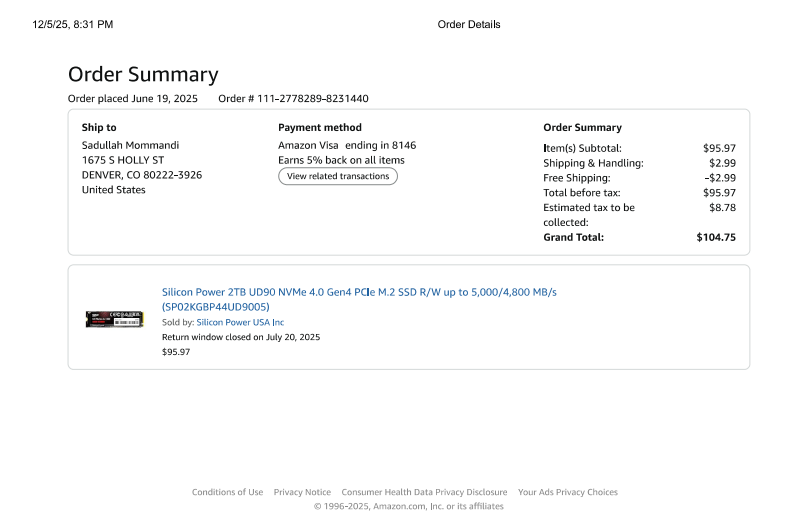
Task: Click the Ship to section heading
Action: point(99,128)
